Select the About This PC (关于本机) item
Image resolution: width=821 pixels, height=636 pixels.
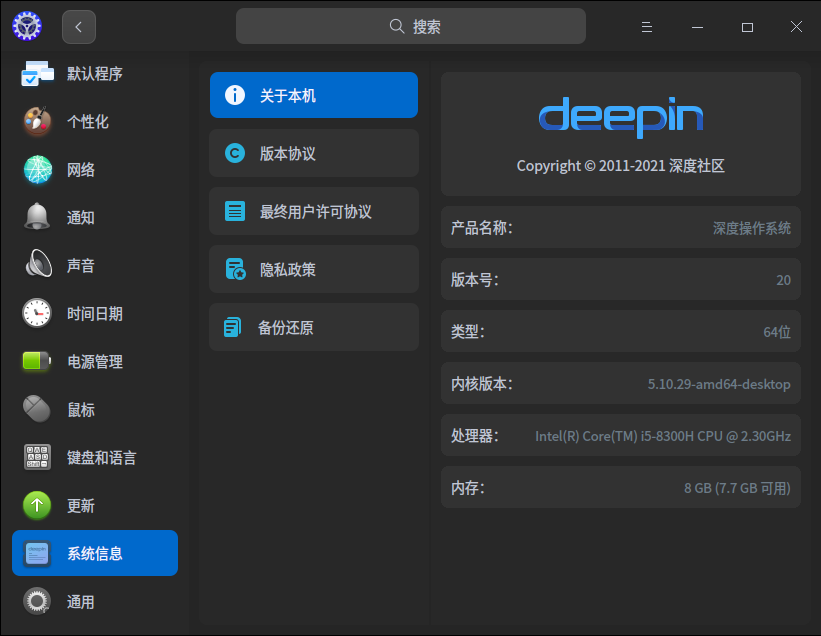click(x=313, y=96)
